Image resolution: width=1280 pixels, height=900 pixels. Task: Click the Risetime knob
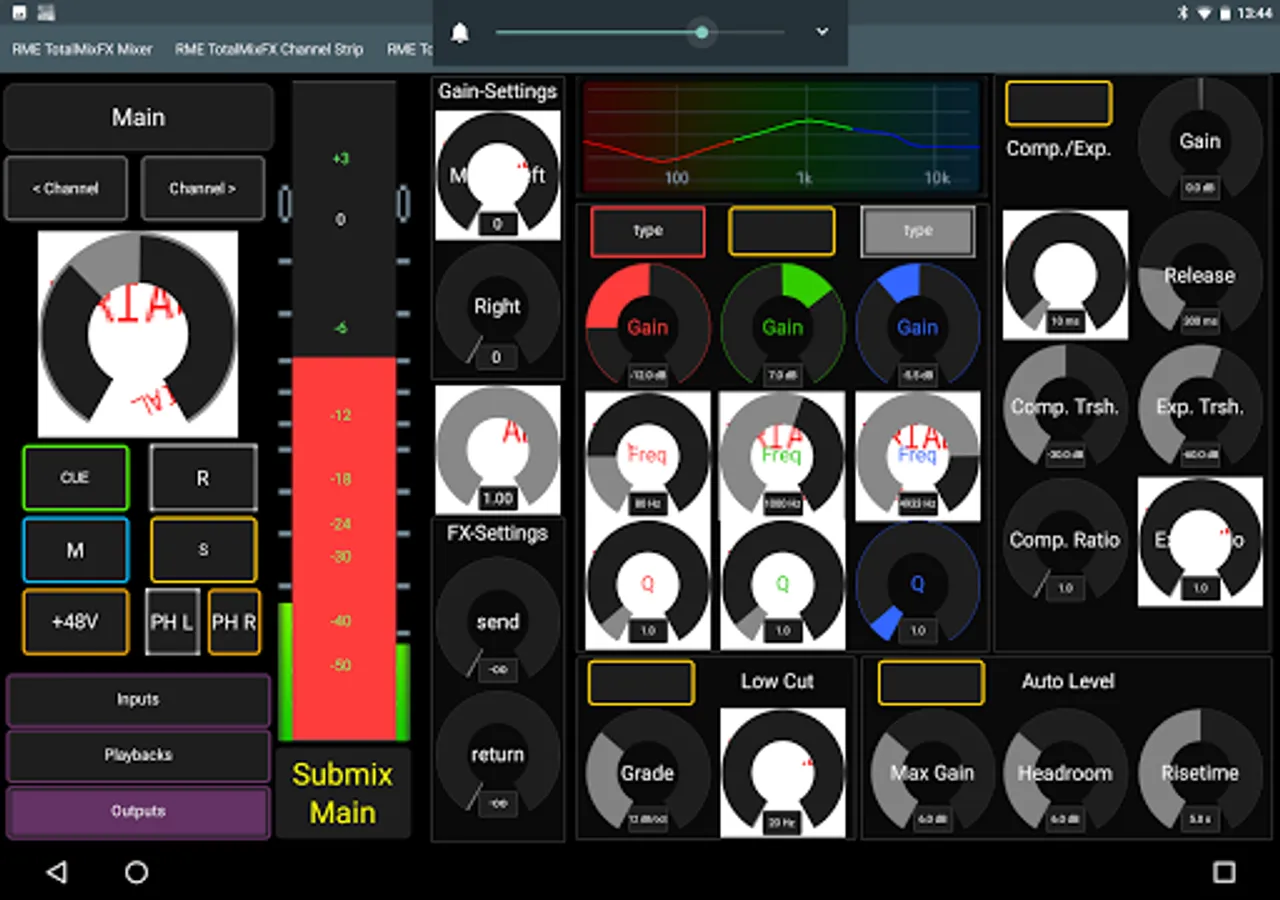pos(1200,773)
